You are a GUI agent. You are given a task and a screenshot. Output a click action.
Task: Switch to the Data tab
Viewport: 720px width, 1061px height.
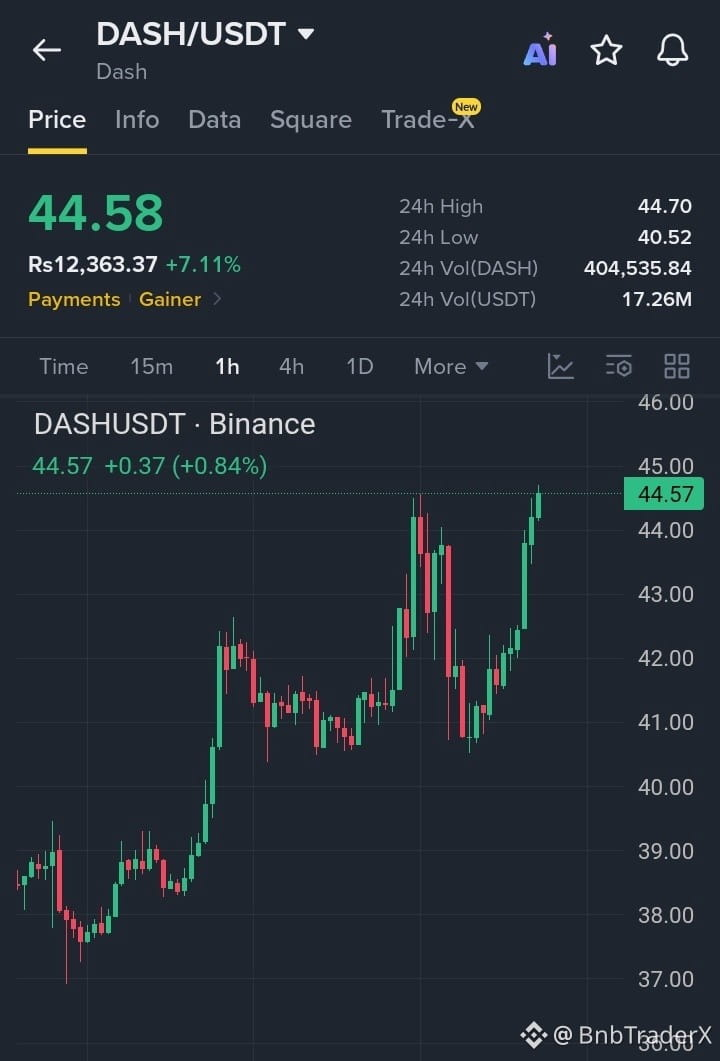(x=215, y=120)
